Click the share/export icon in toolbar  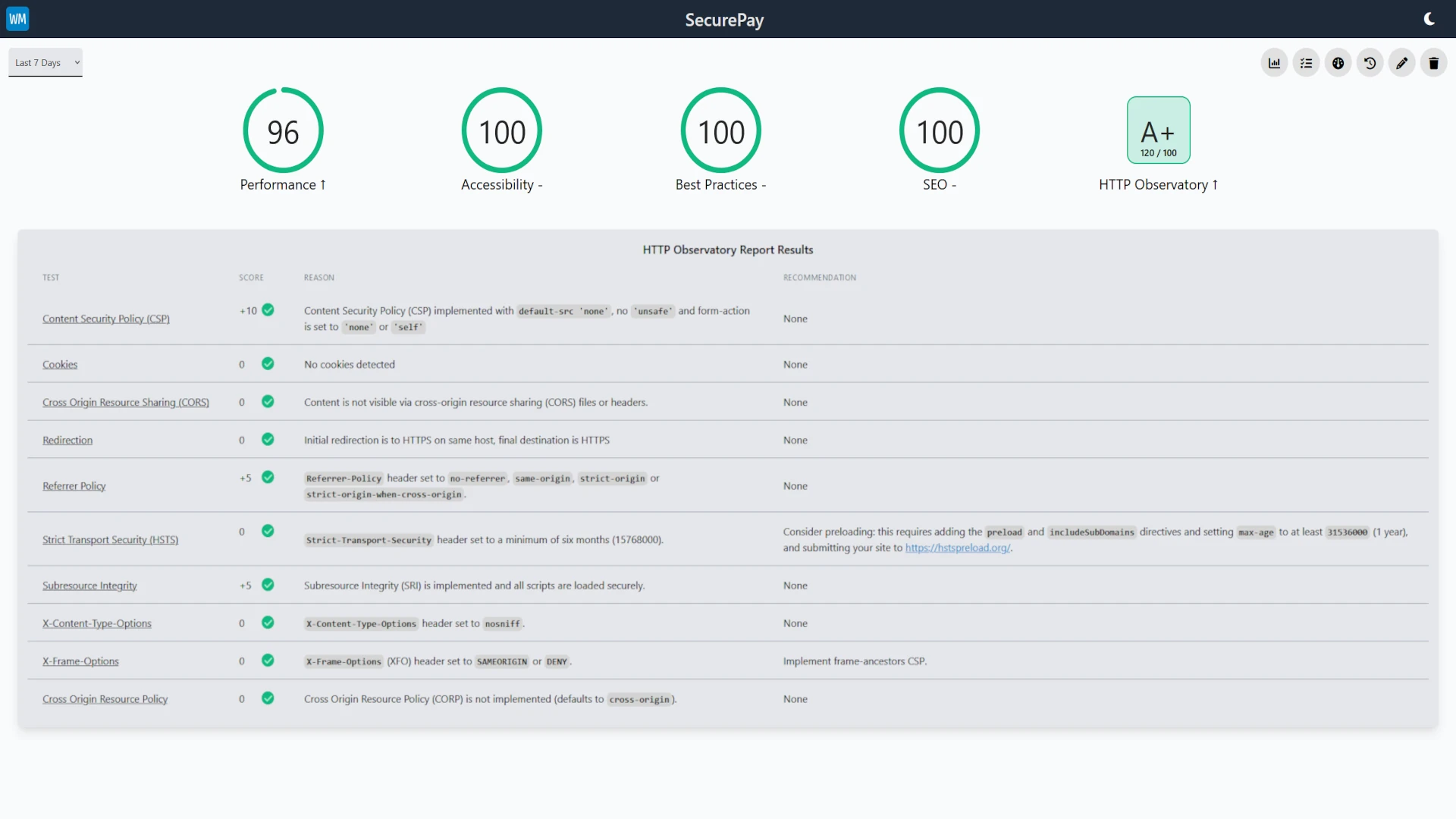pos(1338,62)
